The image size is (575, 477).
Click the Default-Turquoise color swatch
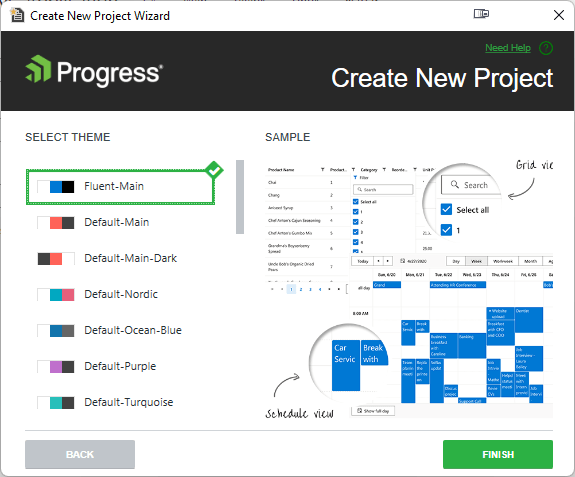56,402
